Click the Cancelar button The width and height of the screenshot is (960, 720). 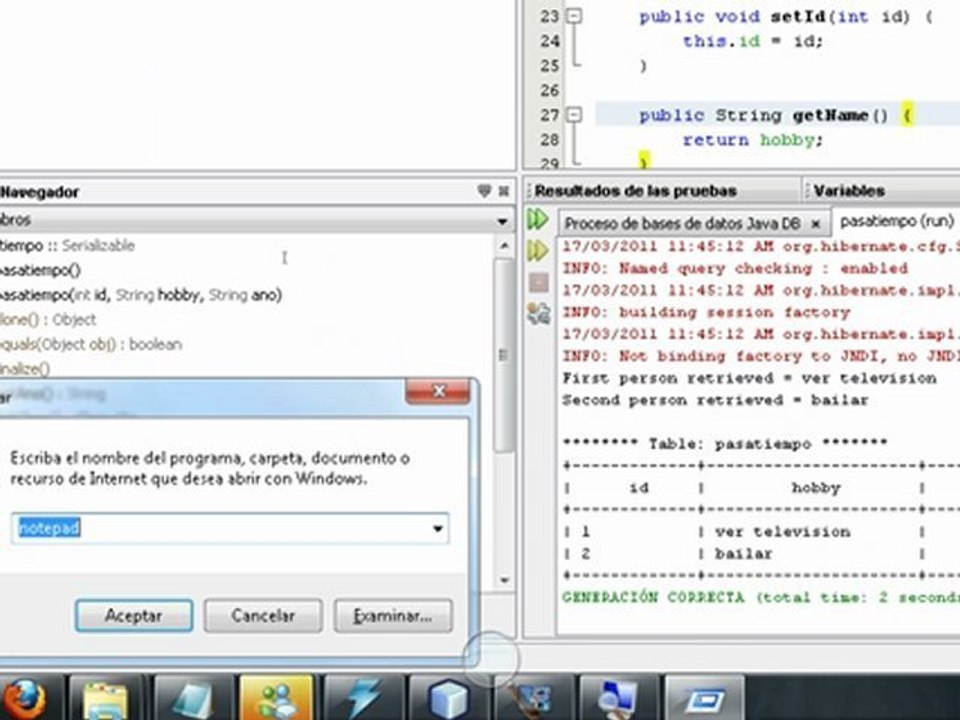[263, 615]
